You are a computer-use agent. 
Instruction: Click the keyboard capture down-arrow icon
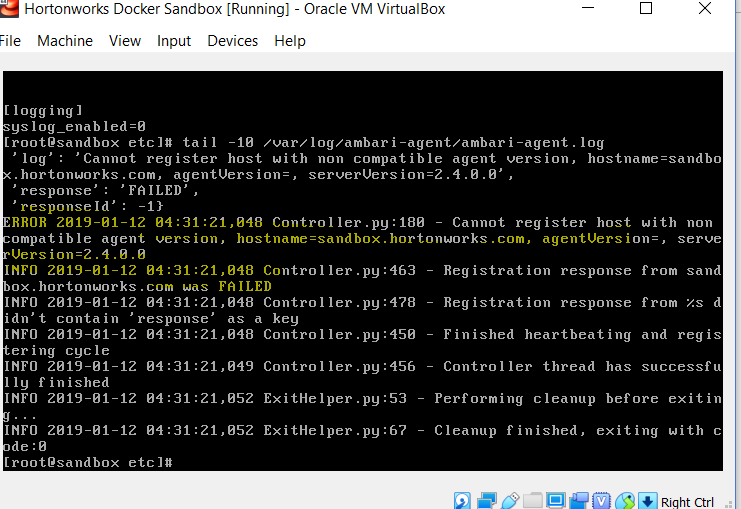click(x=647, y=500)
